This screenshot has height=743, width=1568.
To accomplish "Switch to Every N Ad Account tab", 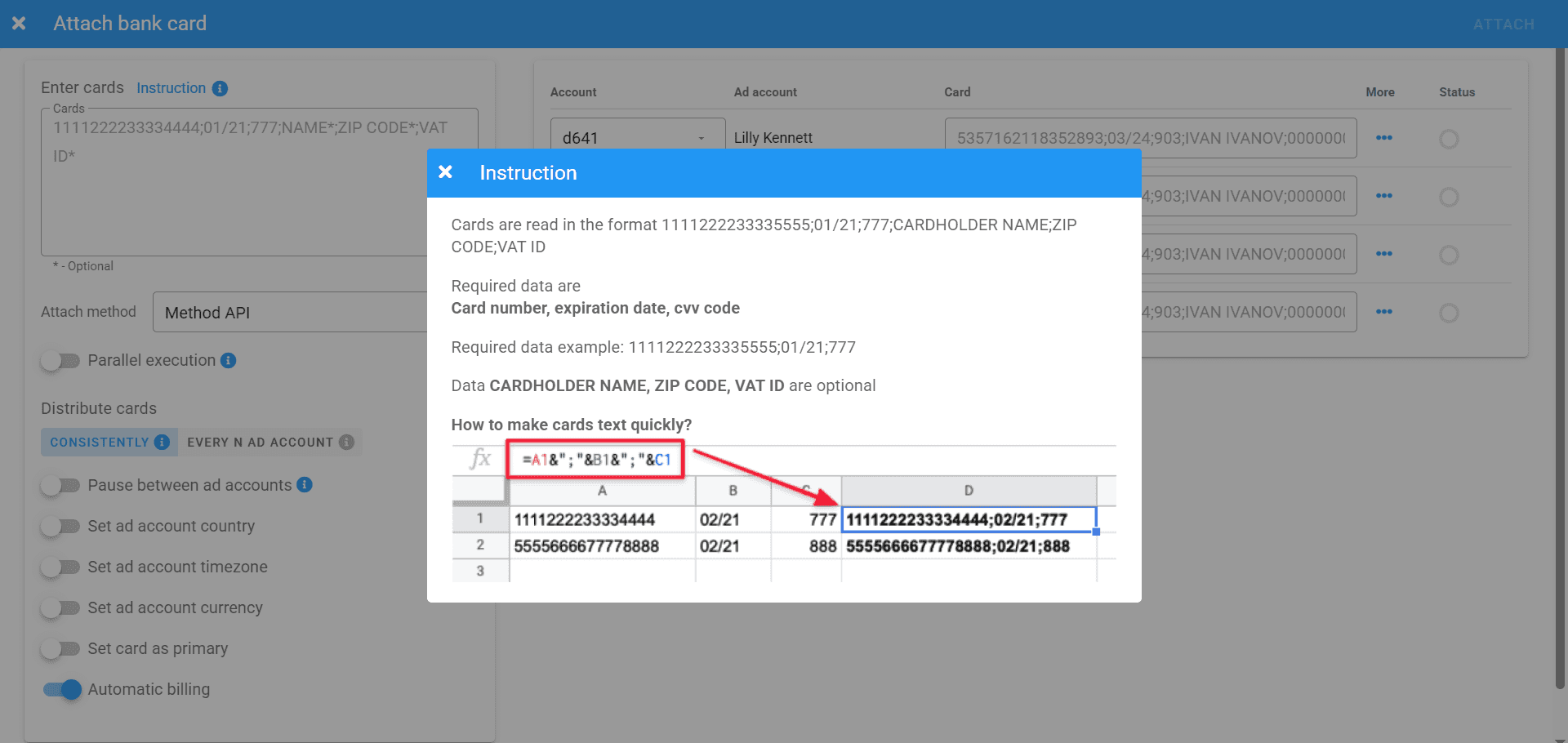I will (260, 442).
